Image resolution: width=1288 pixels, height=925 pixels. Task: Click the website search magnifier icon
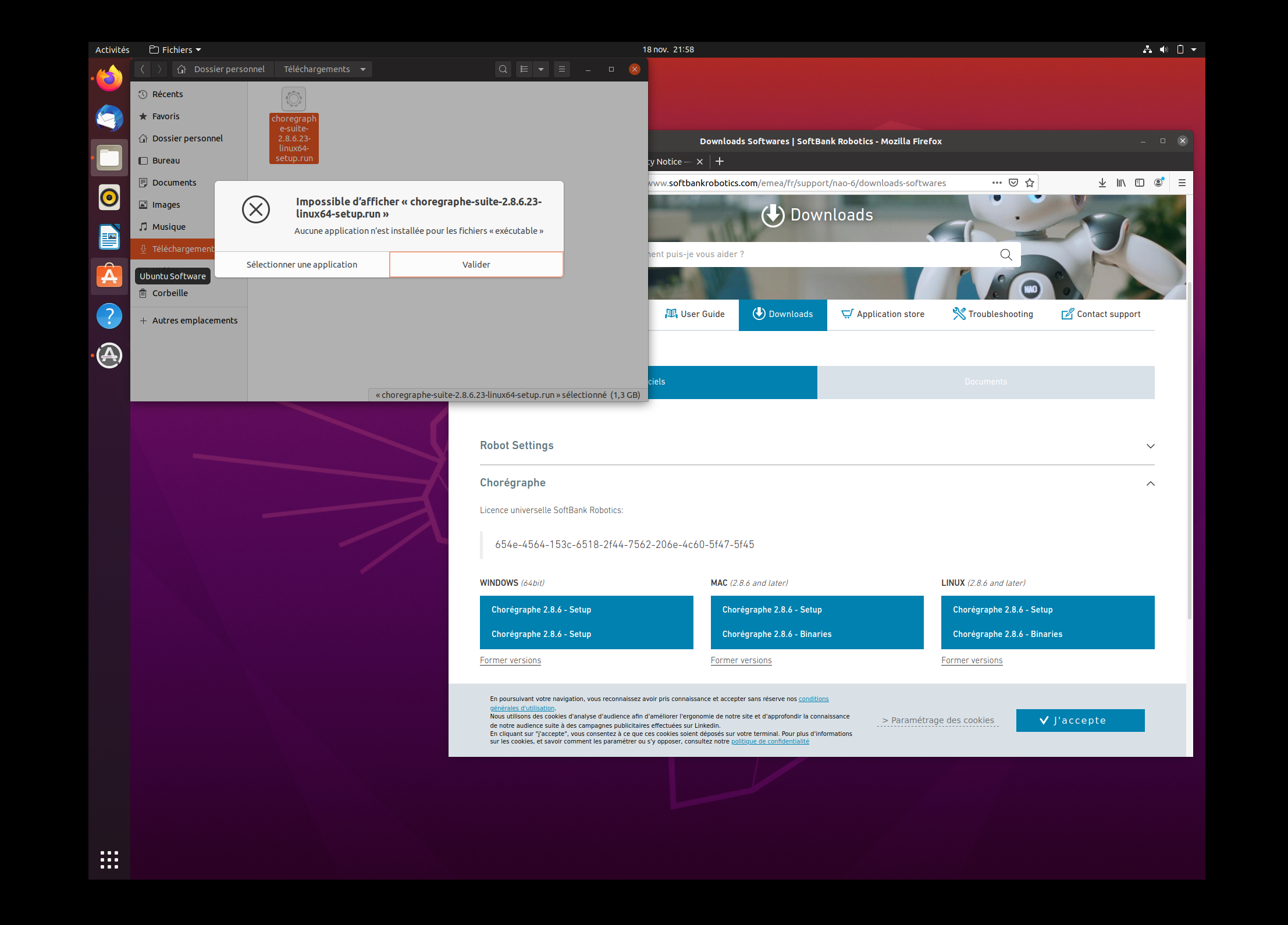tap(1006, 254)
